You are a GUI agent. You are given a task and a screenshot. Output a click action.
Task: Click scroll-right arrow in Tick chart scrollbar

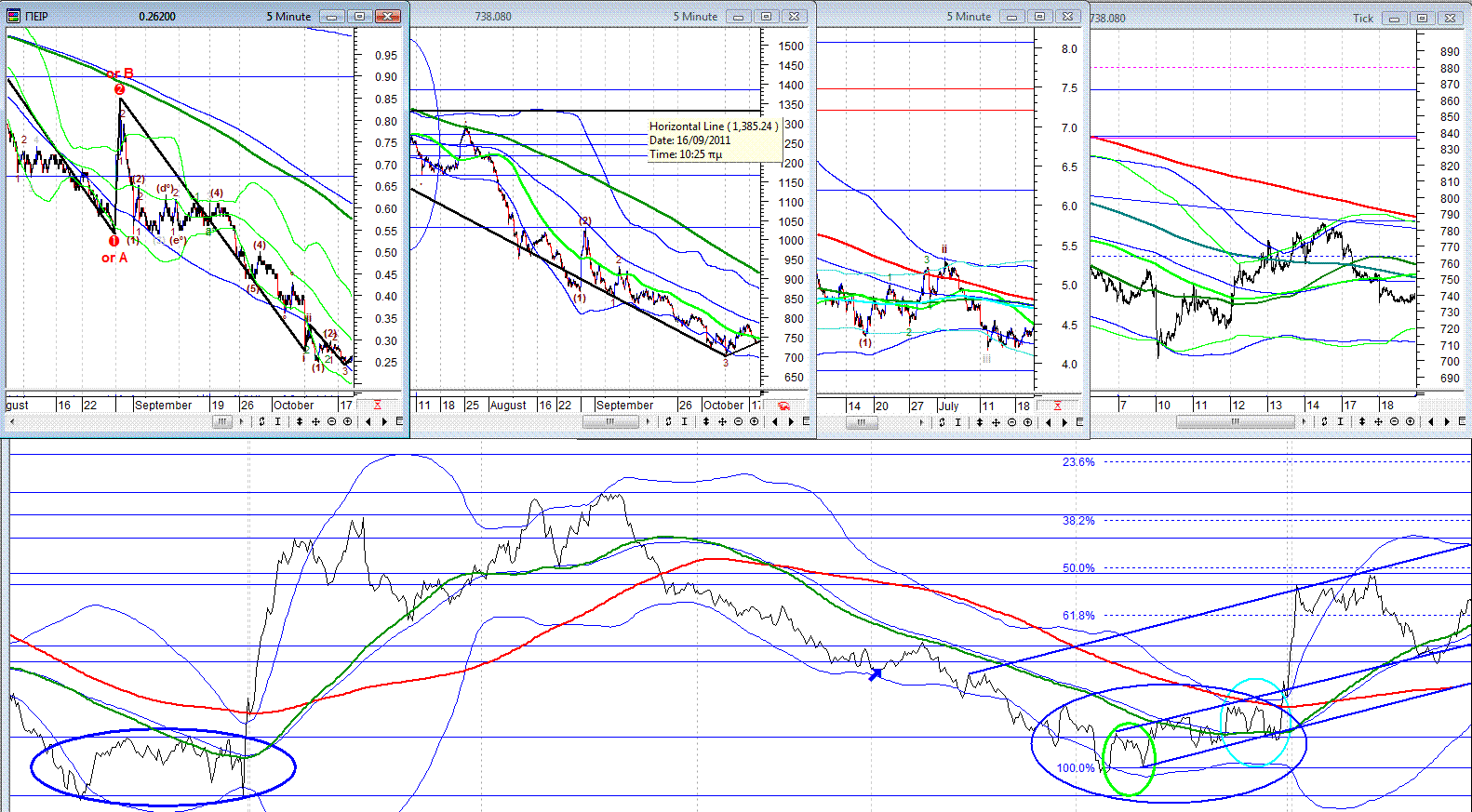tap(1304, 421)
